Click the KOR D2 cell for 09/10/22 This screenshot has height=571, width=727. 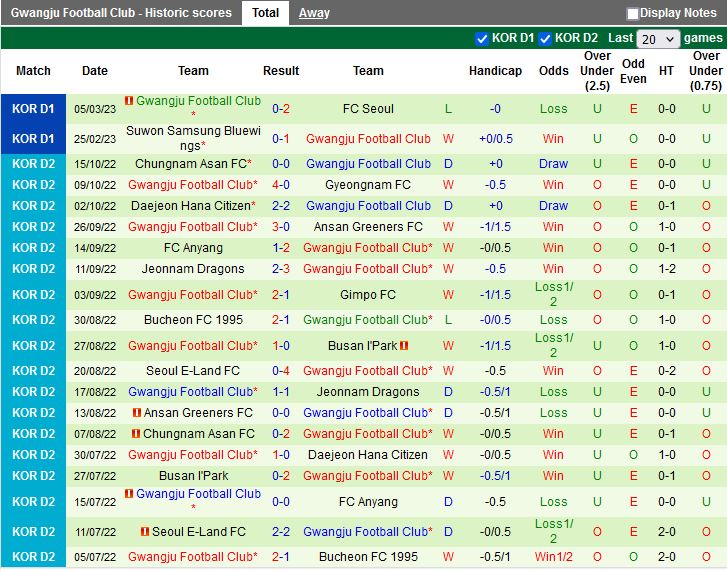[x=33, y=184]
